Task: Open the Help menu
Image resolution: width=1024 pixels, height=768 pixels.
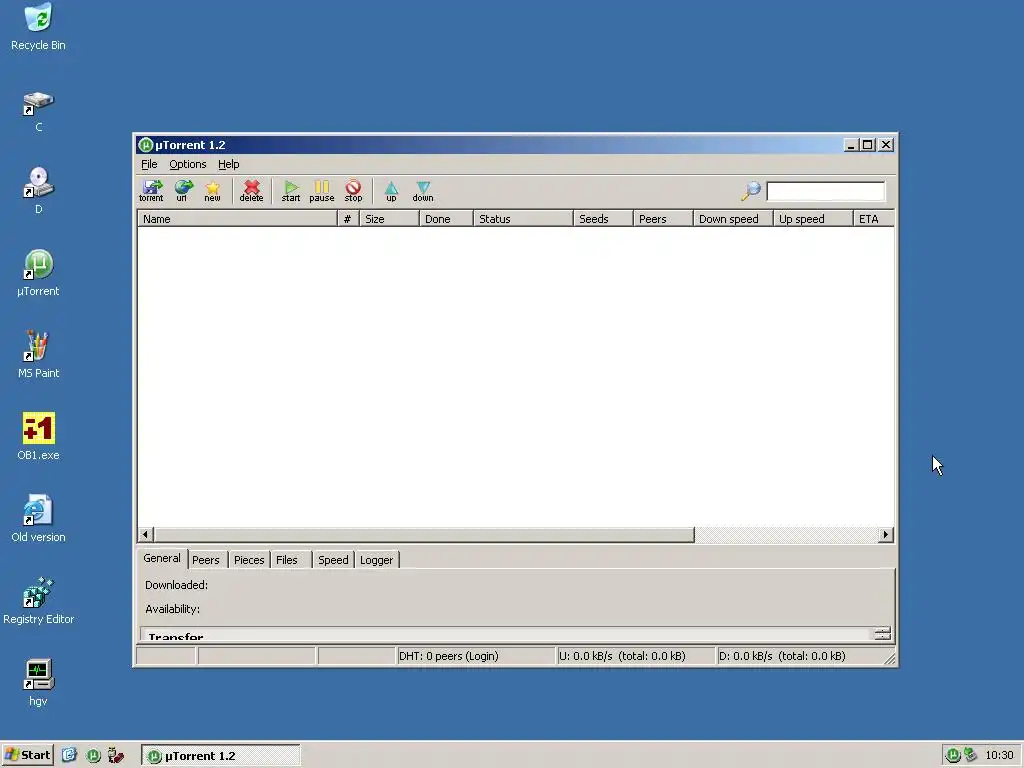Action: click(229, 165)
